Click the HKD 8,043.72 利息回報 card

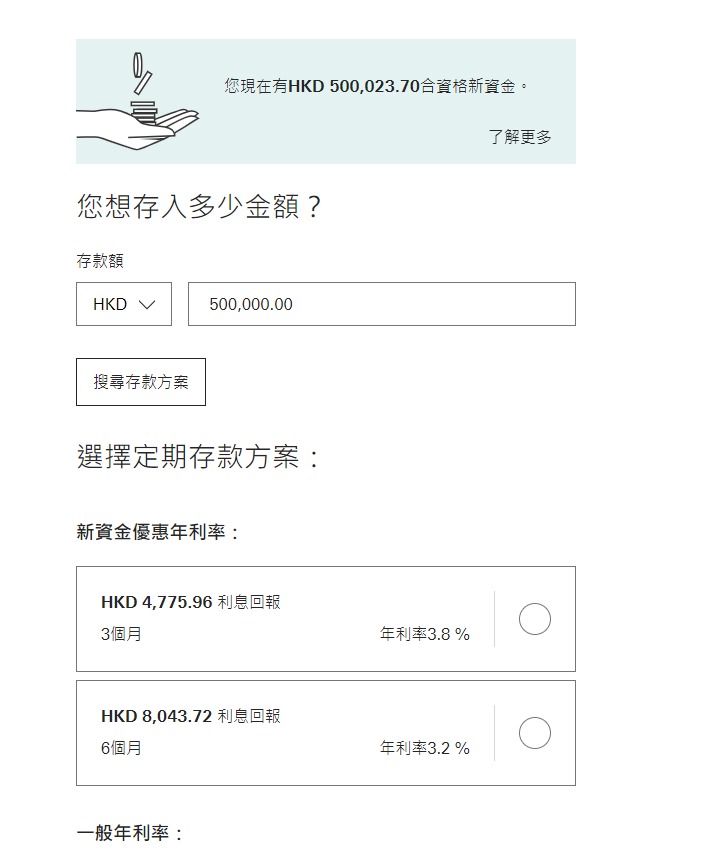[326, 733]
